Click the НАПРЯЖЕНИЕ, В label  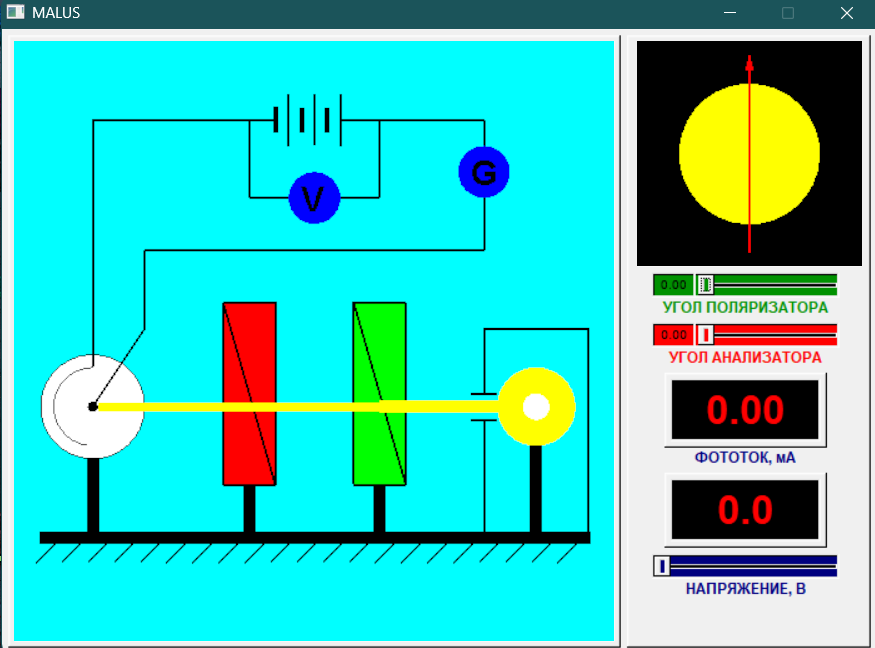click(x=745, y=589)
